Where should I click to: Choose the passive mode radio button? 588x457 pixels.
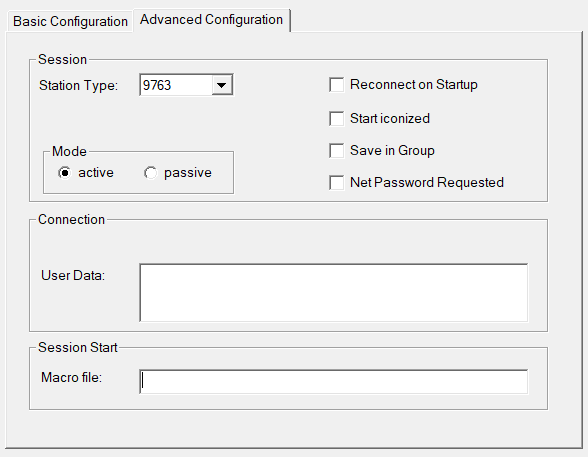pos(150,173)
